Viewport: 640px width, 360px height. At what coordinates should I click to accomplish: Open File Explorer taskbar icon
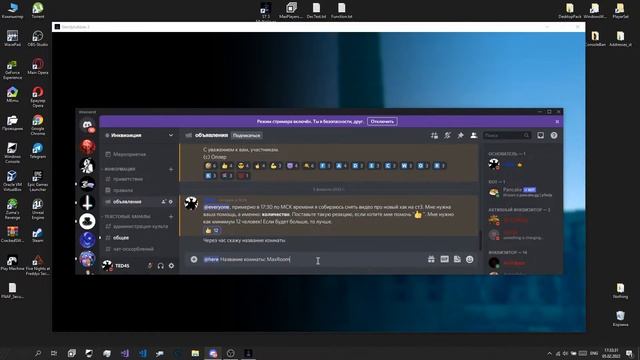click(x=195, y=353)
